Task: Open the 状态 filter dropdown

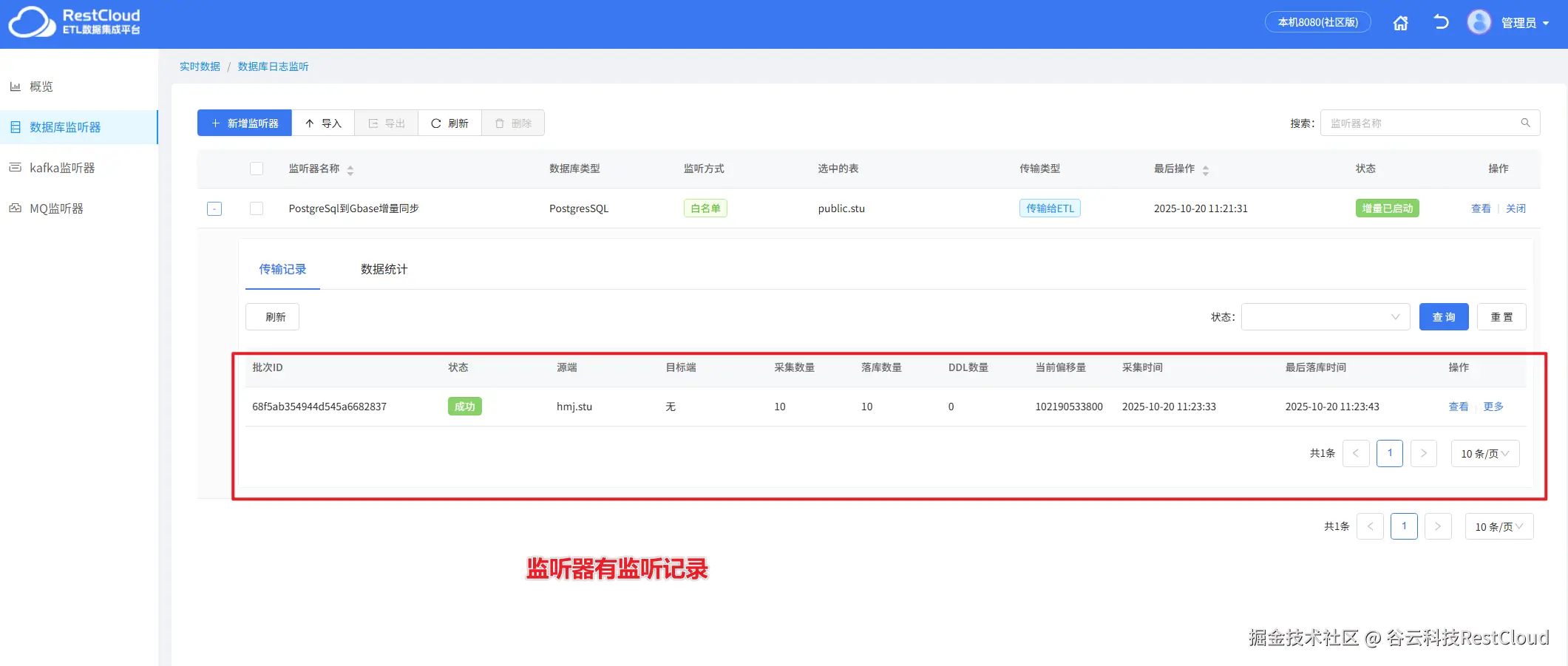Action: [x=1325, y=316]
